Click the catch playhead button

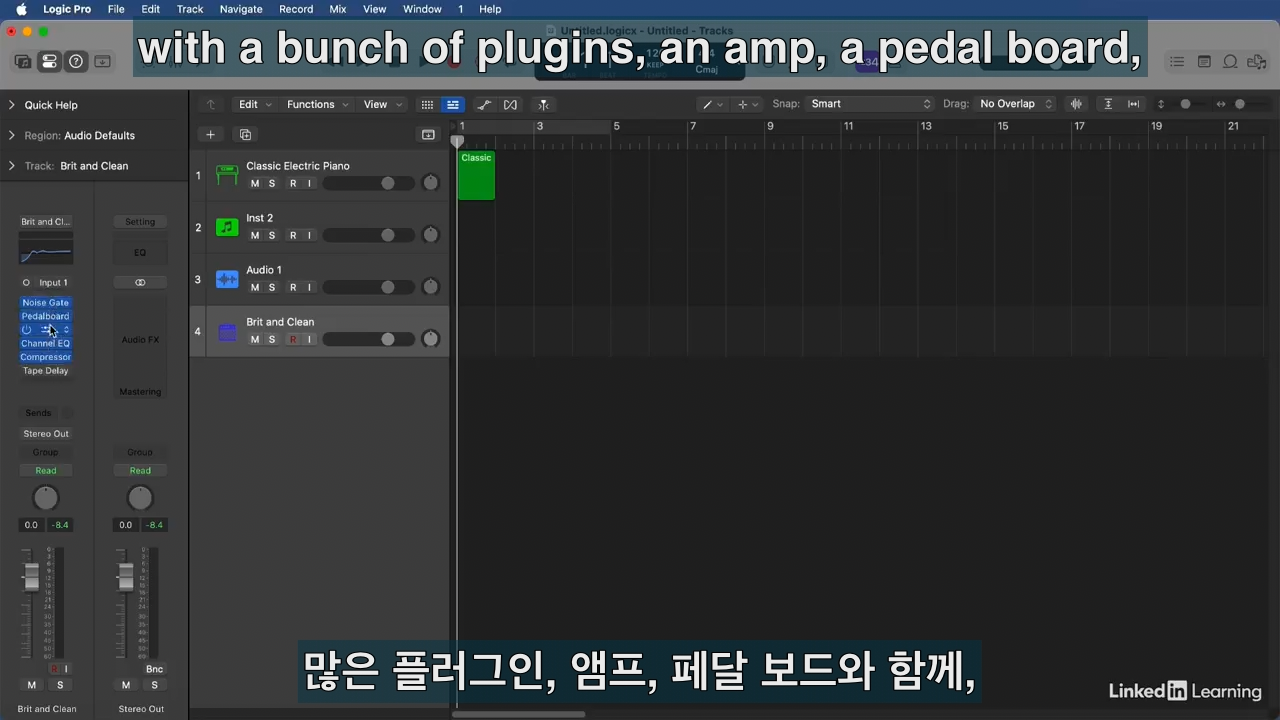543,104
